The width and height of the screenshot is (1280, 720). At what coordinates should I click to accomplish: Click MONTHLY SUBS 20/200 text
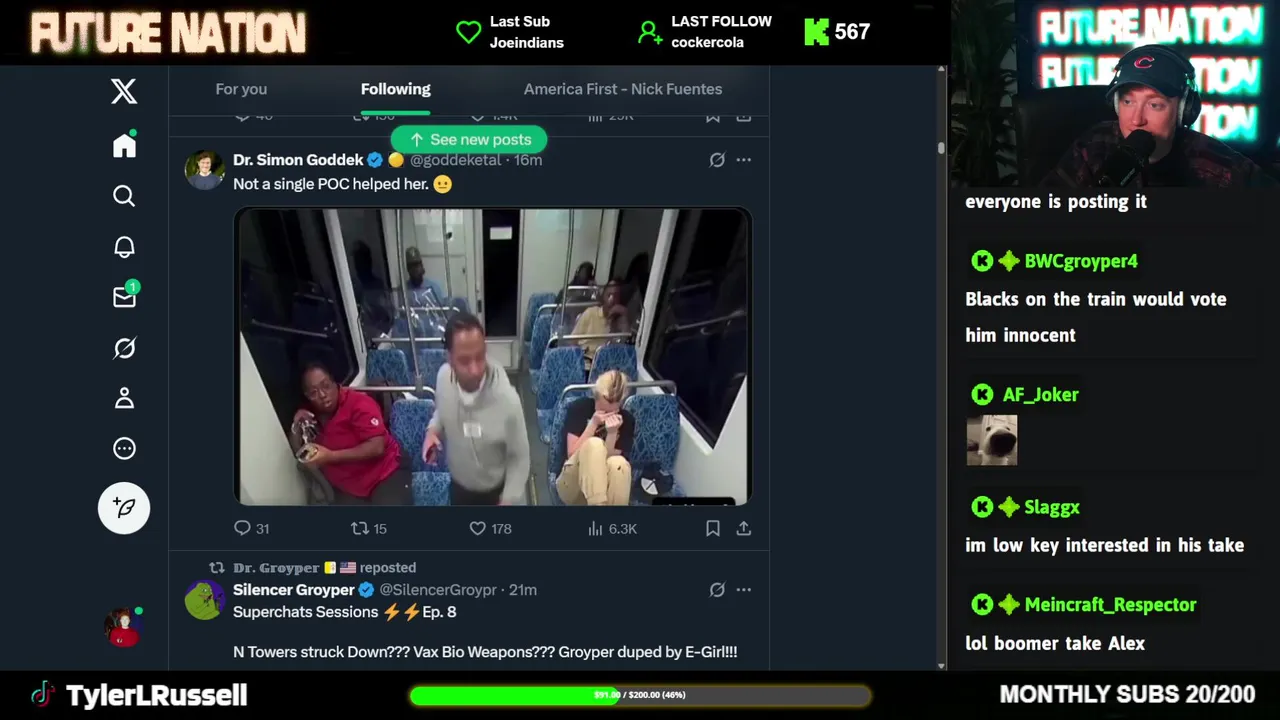click(1127, 694)
